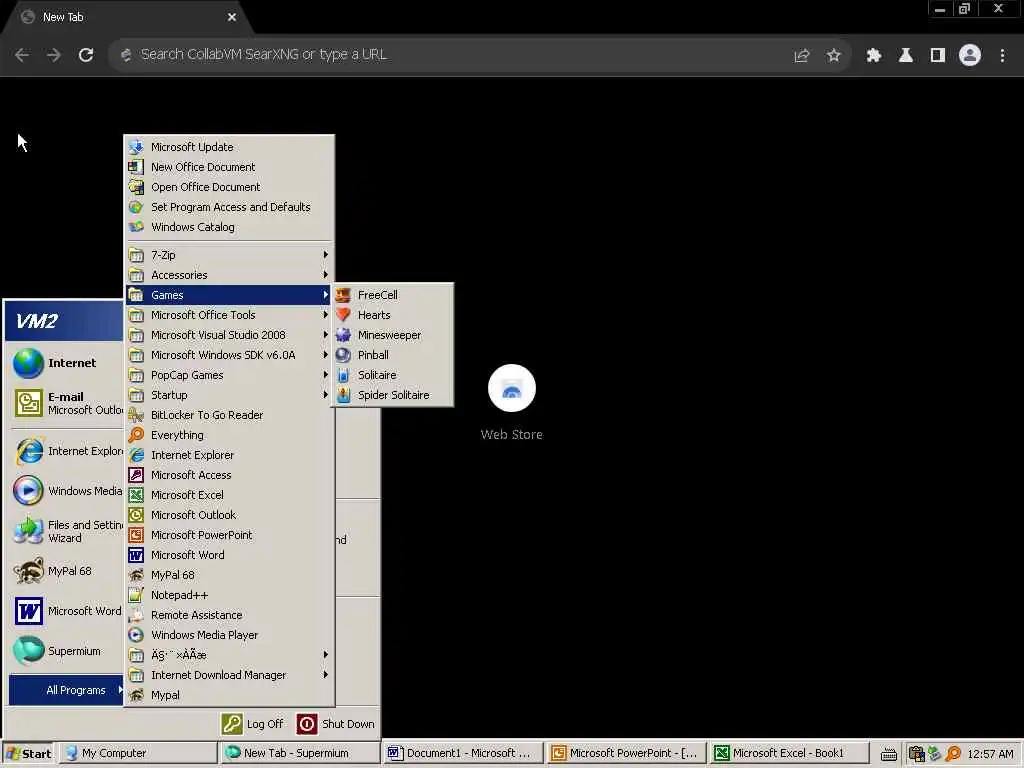Expand PopCap Games submenu
The image size is (1024, 768).
coord(229,375)
